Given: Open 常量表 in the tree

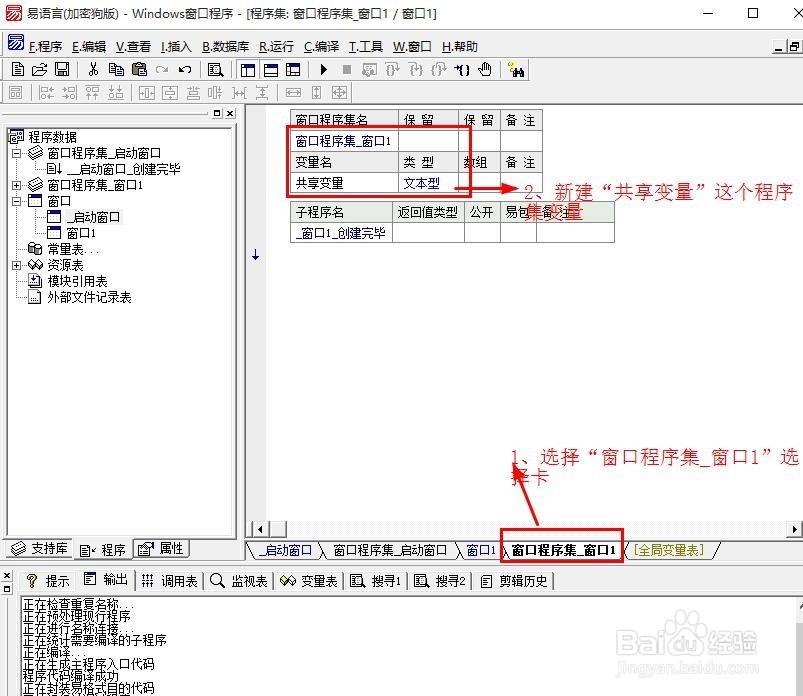Looking at the screenshot, I should pyautogui.click(x=73, y=249).
